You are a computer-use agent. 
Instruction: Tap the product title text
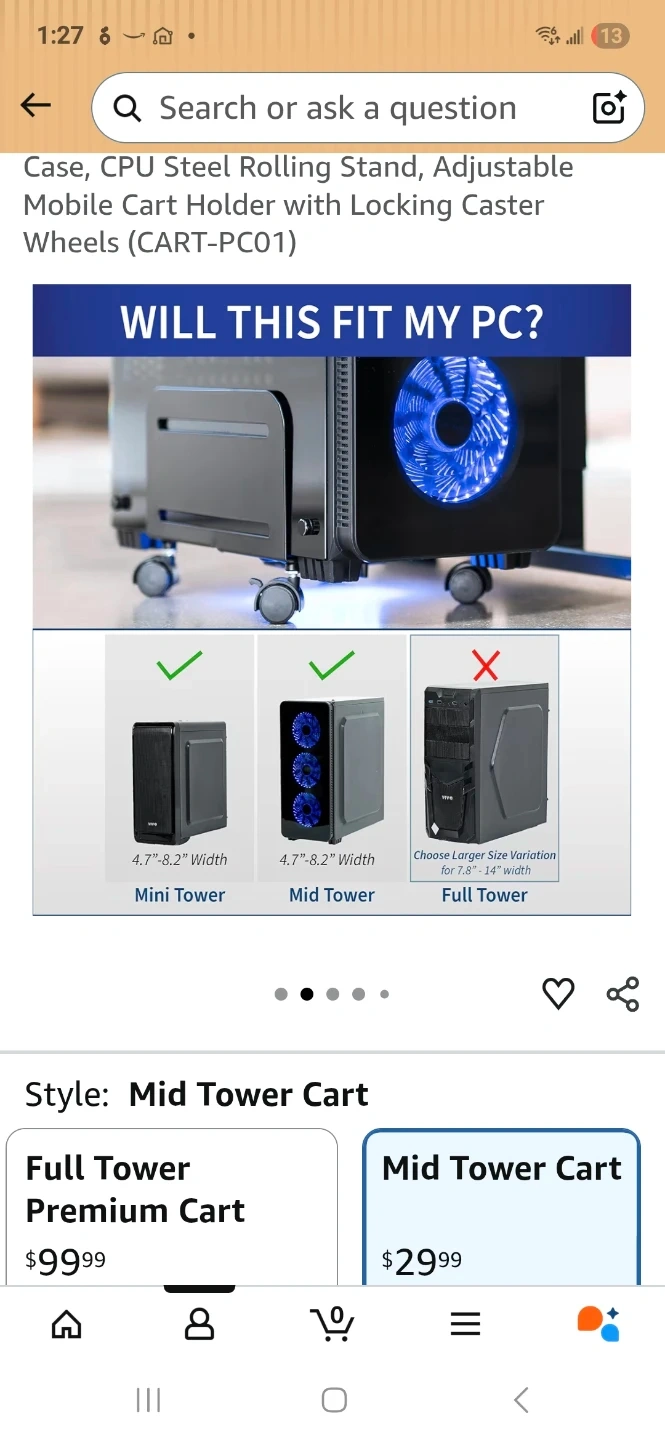point(298,205)
